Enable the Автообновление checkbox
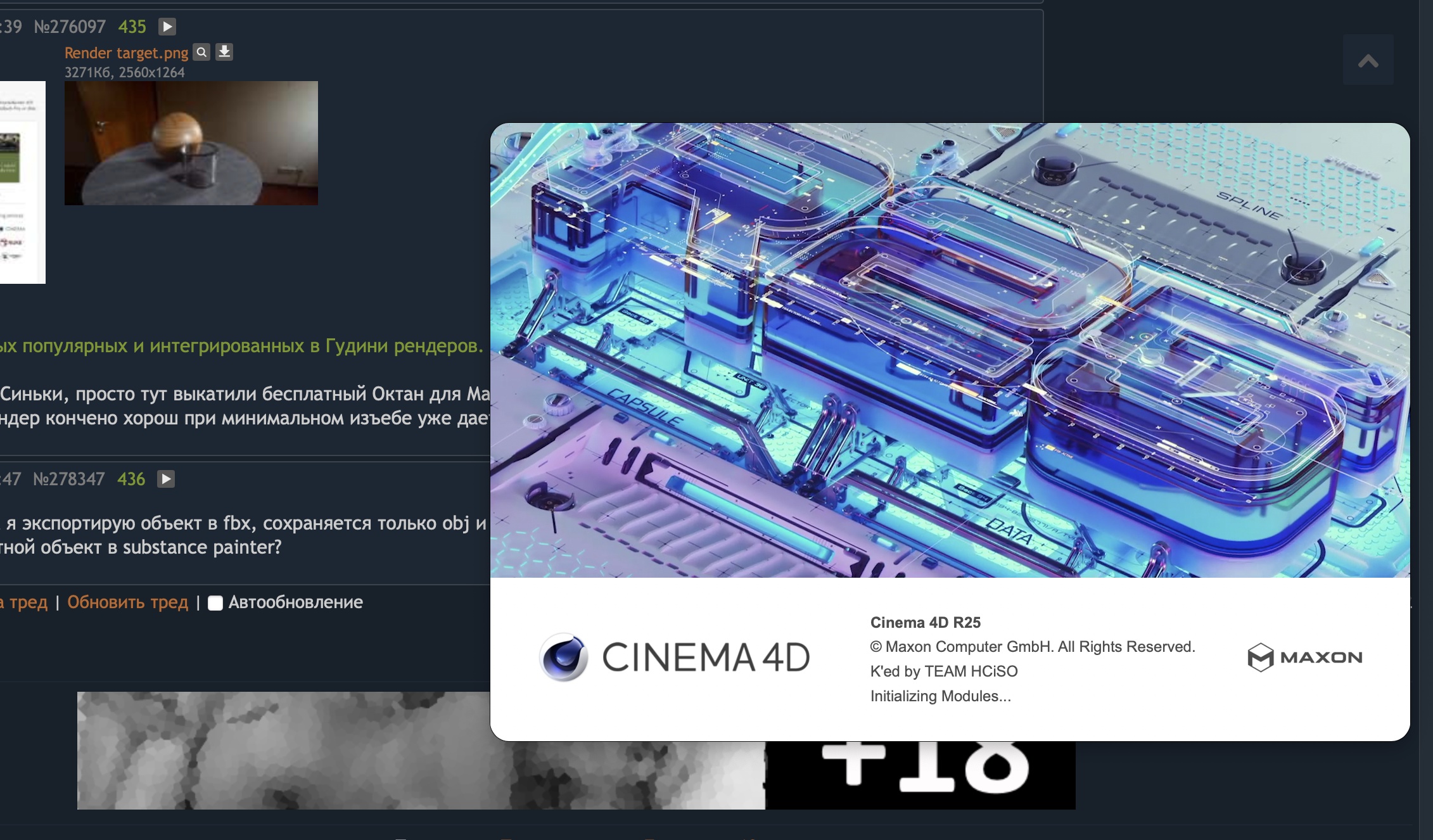1433x840 pixels. coord(215,603)
